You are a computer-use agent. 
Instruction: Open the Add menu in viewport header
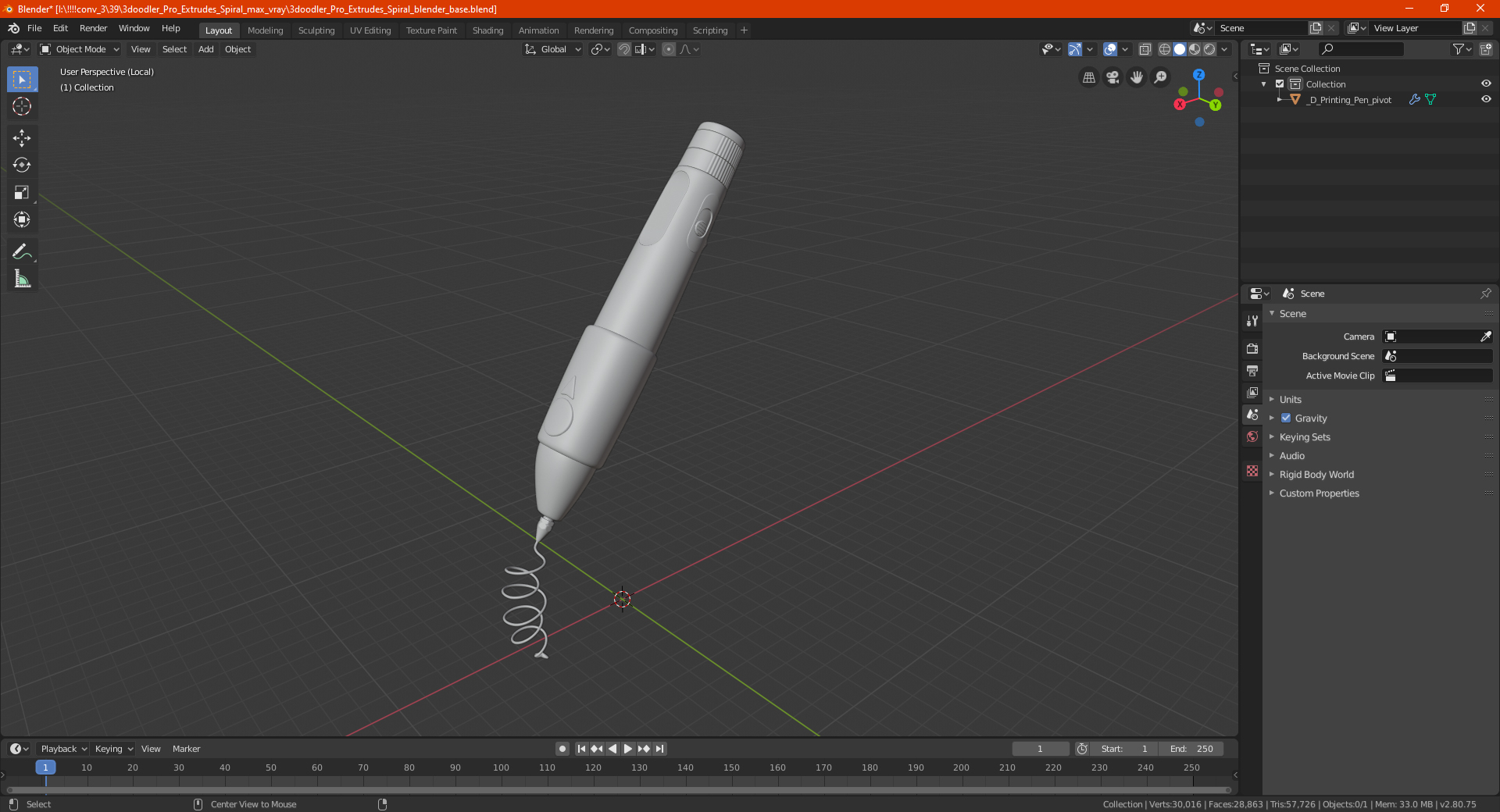pos(205,49)
